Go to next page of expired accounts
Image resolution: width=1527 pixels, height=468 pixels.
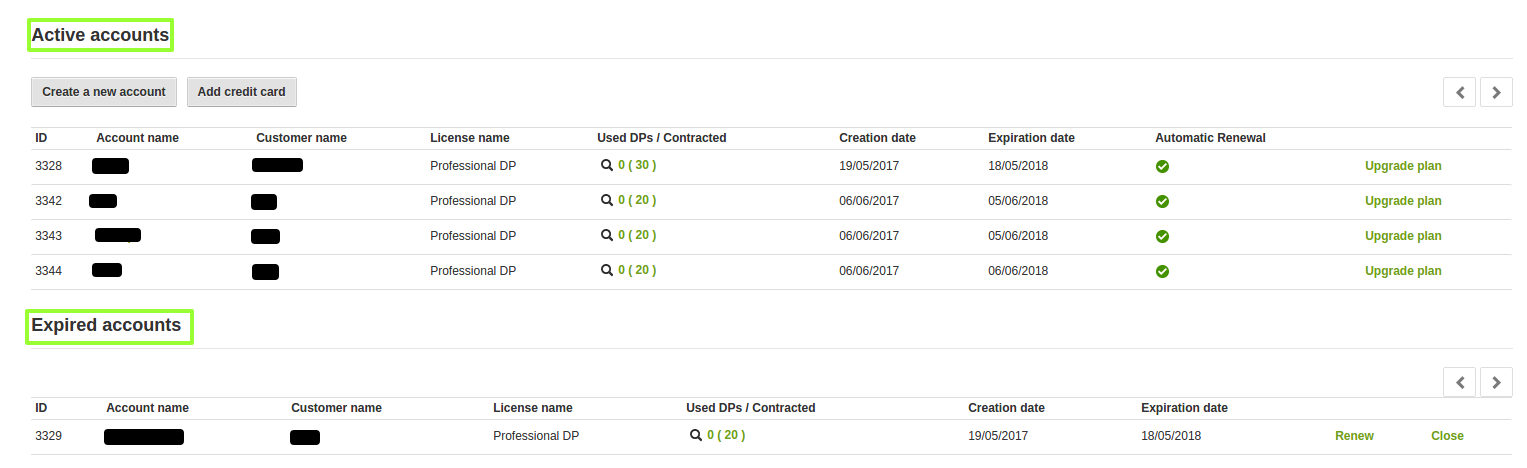1496,382
